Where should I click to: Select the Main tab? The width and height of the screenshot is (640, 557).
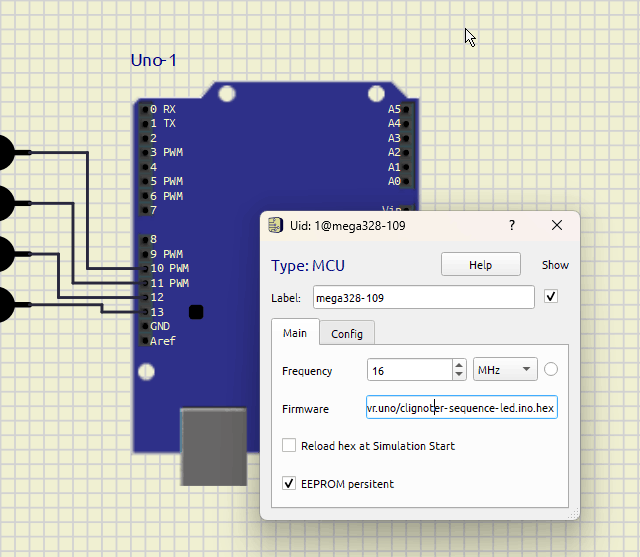(295, 333)
